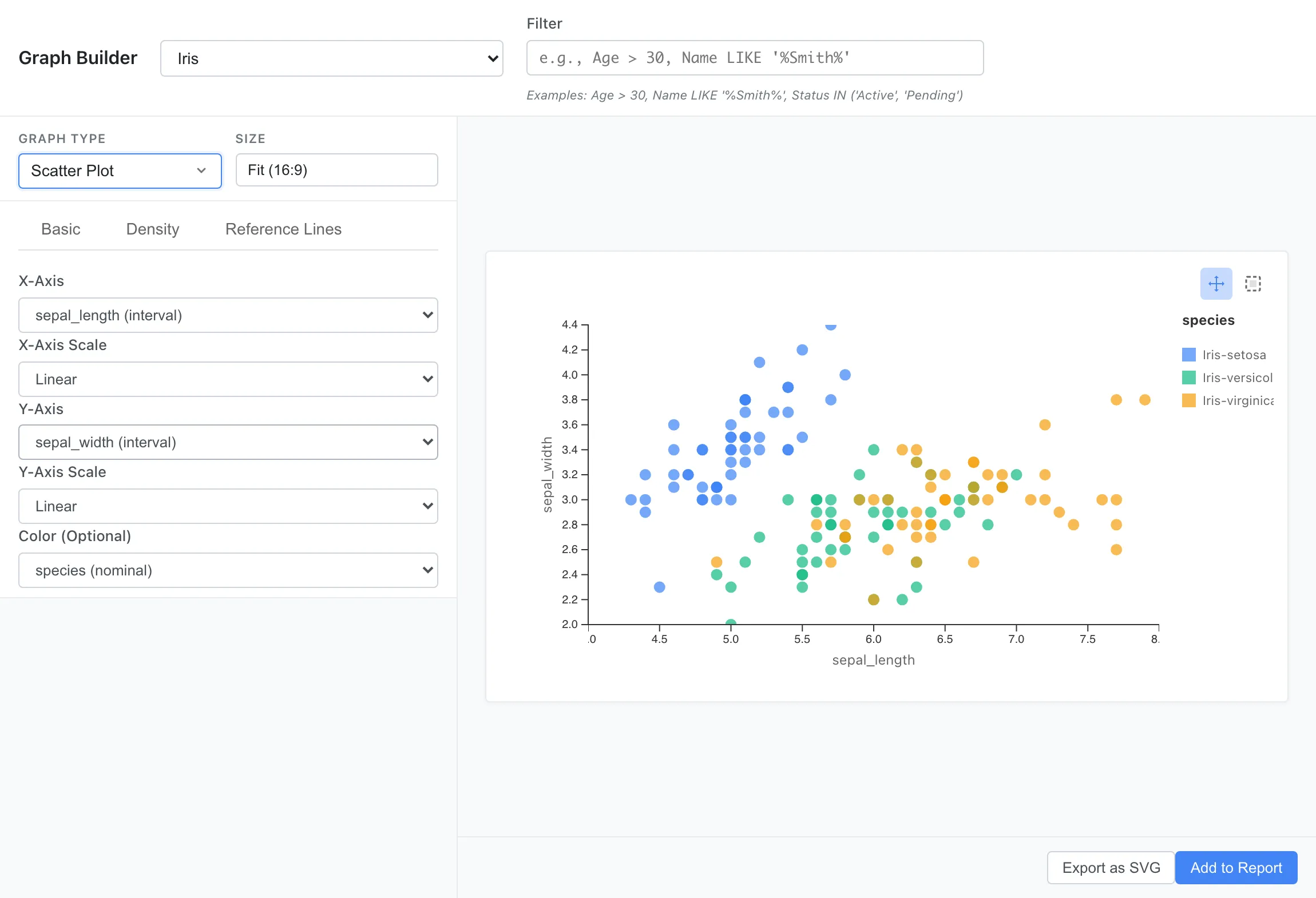Select the Basic tab

pyautogui.click(x=61, y=229)
